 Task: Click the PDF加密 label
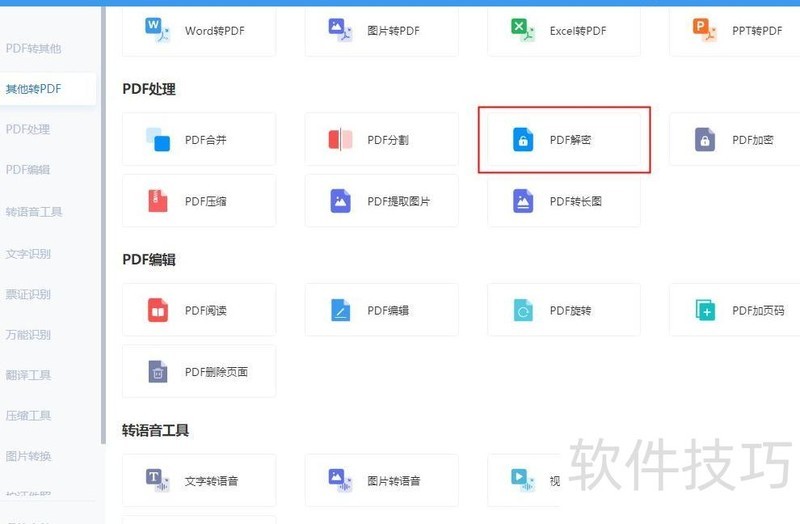click(x=753, y=140)
